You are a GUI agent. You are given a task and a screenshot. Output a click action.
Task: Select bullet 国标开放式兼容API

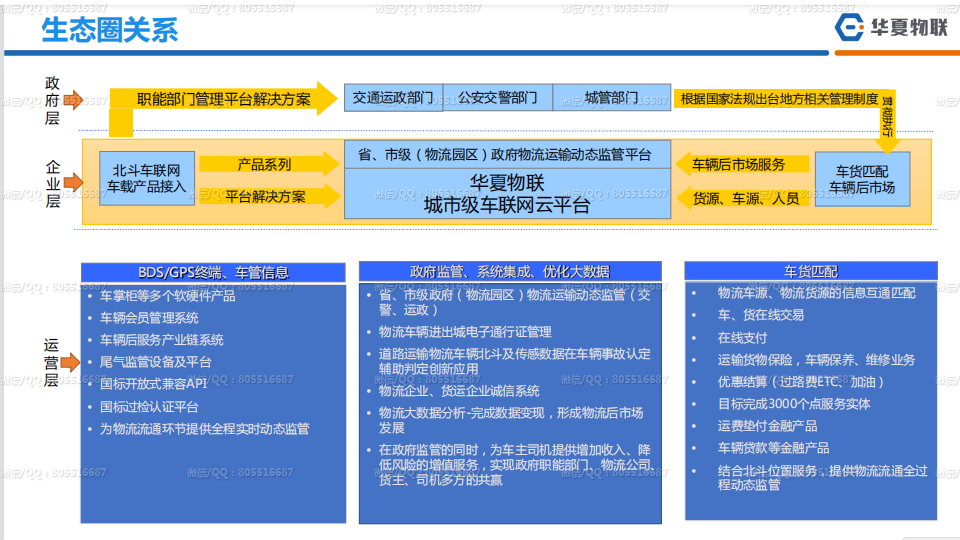[x=153, y=384]
